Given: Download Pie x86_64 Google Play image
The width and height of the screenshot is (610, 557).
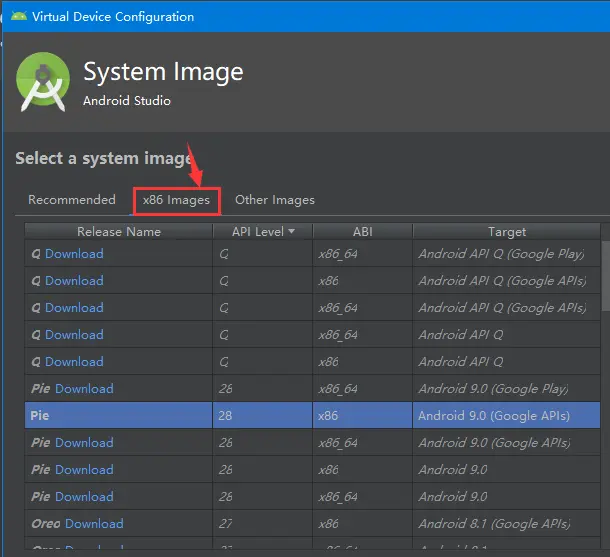Looking at the screenshot, I should pos(84,389).
